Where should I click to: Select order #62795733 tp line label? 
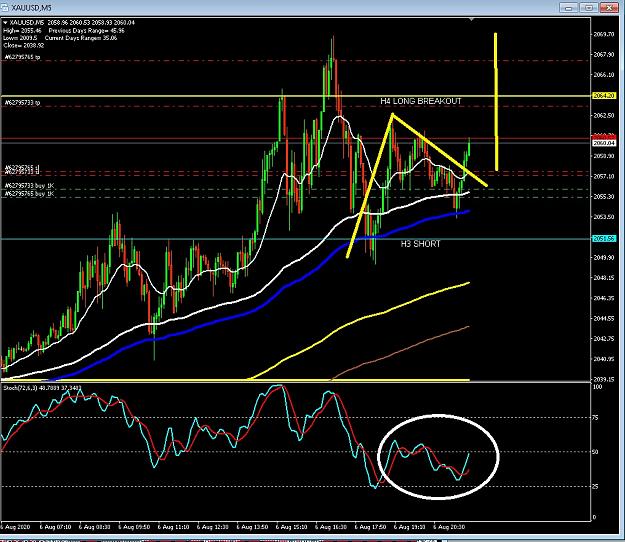coord(22,103)
